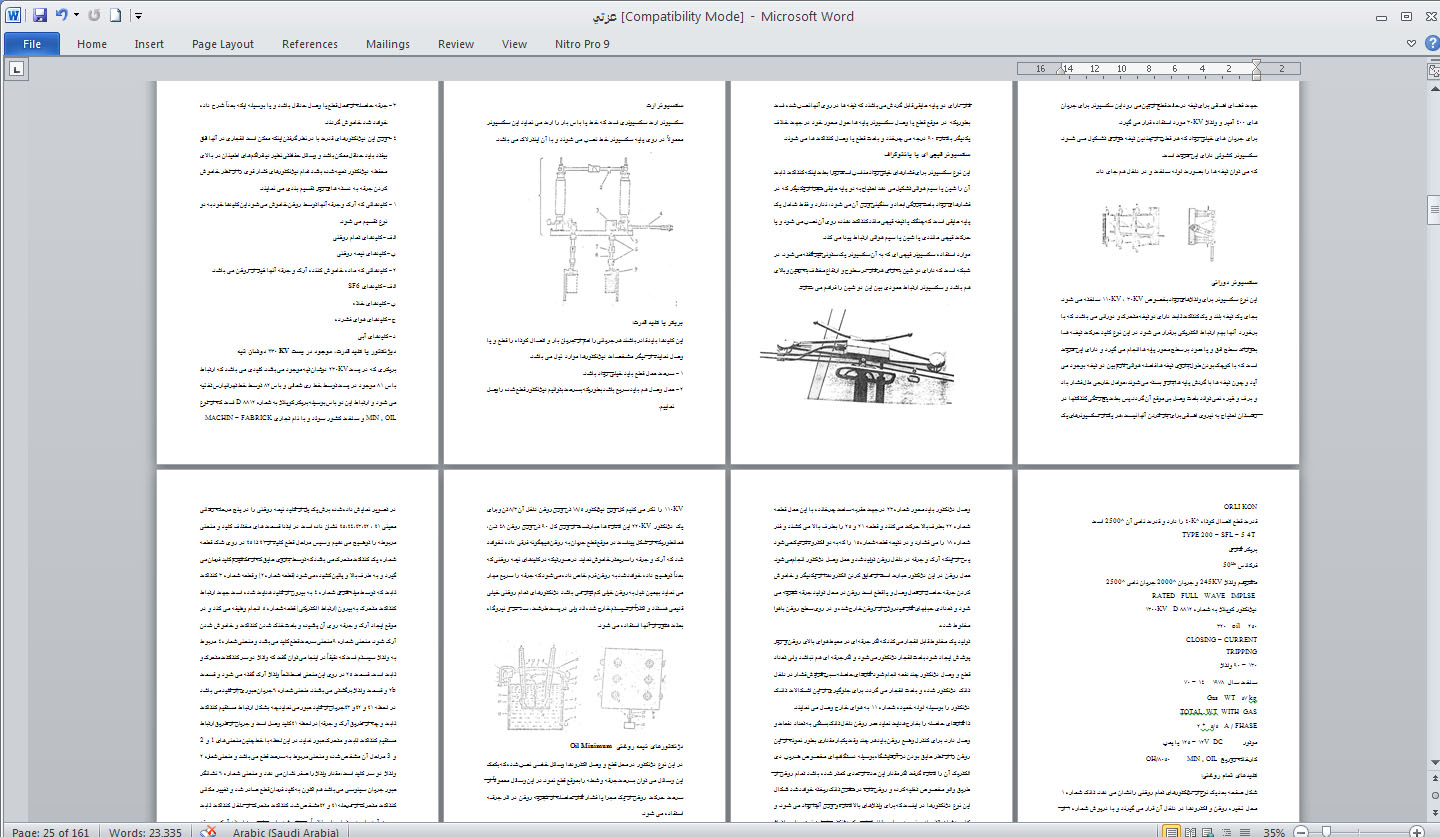Click the tab selector at ruler corner

(16, 69)
